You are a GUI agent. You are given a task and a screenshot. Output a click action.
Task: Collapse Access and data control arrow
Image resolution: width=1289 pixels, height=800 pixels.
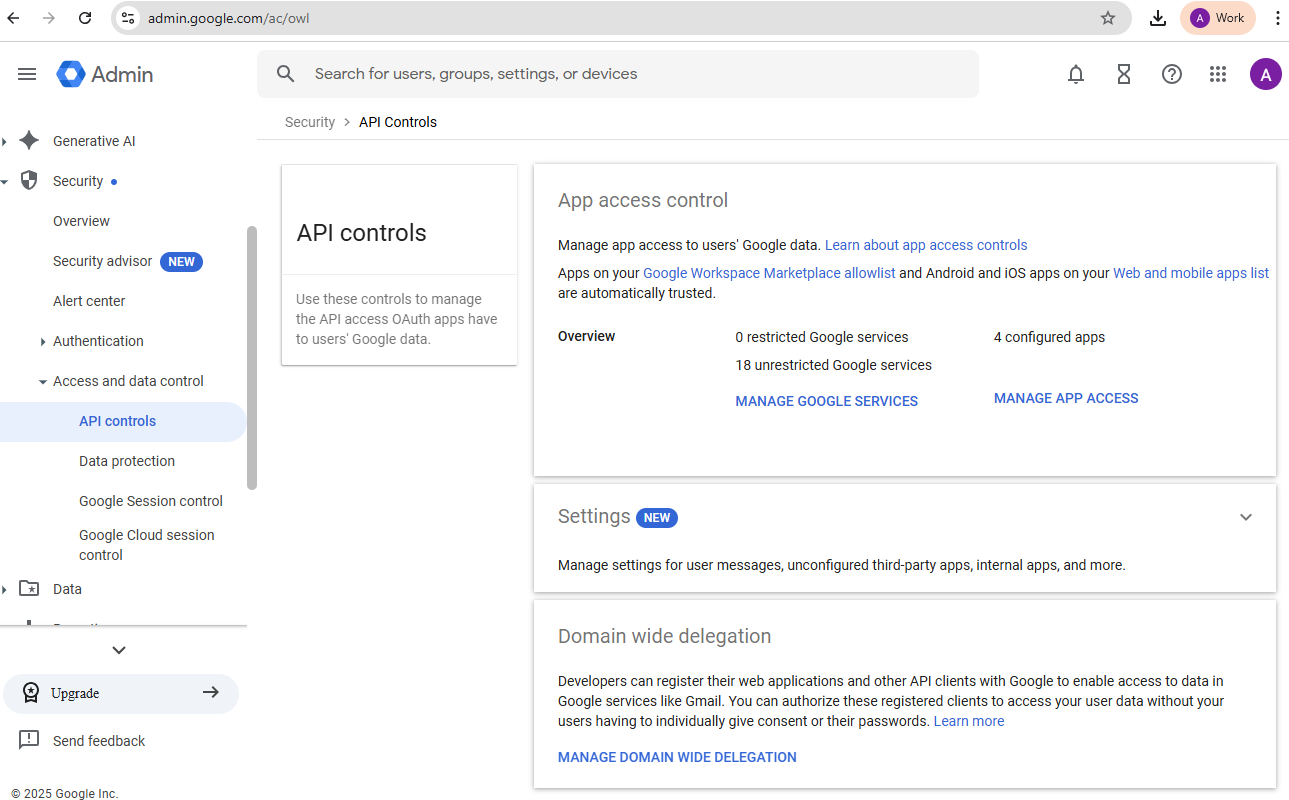pyautogui.click(x=43, y=381)
